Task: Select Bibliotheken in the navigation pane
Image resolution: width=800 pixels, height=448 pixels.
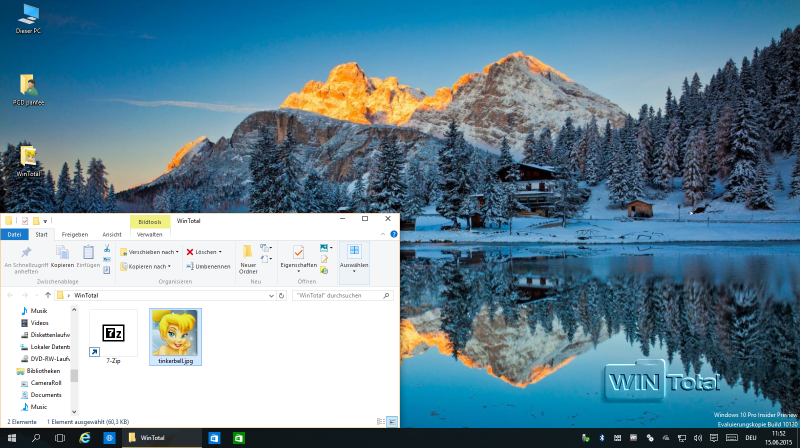Action: coord(39,371)
